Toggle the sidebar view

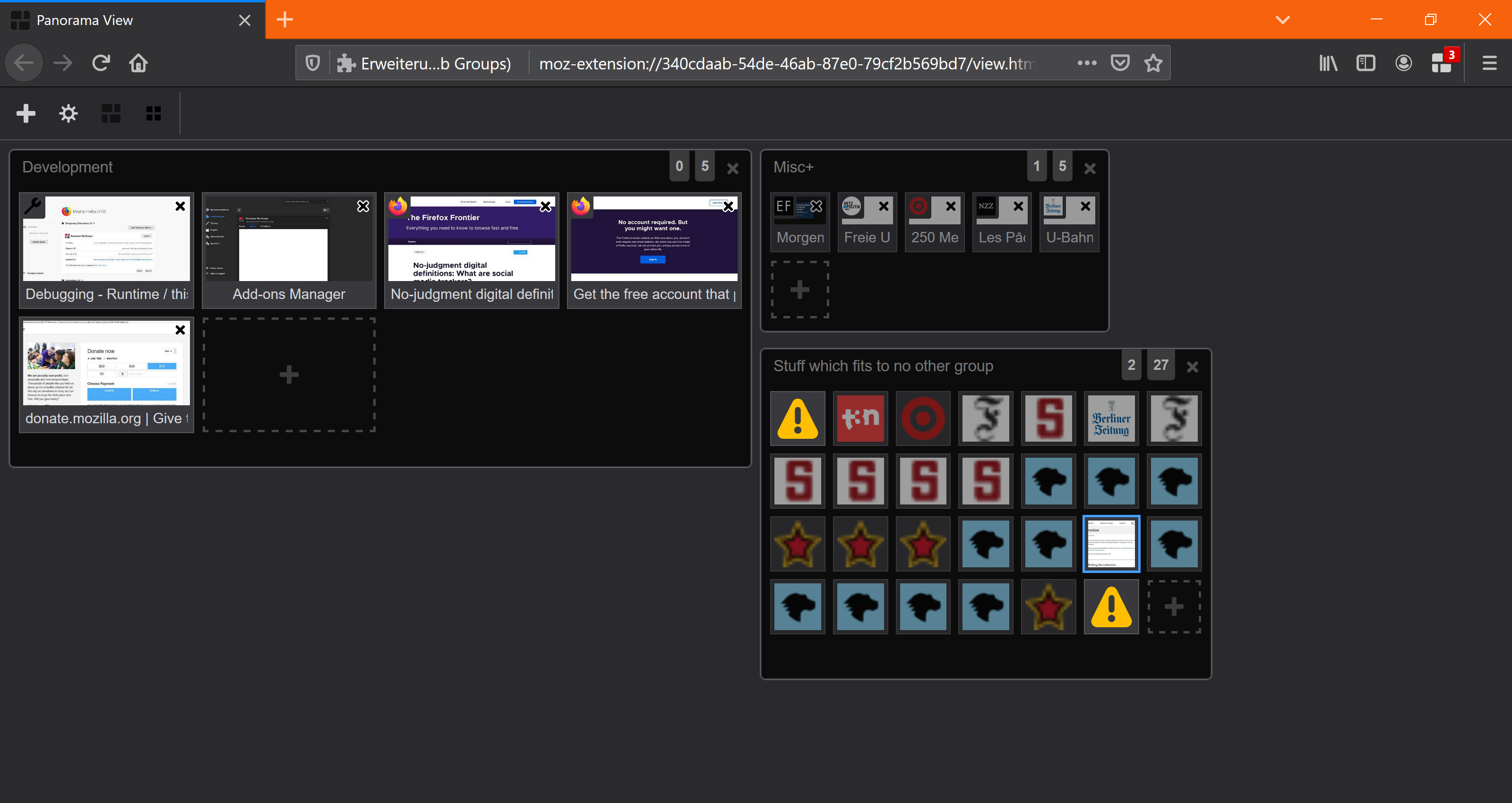click(1366, 63)
